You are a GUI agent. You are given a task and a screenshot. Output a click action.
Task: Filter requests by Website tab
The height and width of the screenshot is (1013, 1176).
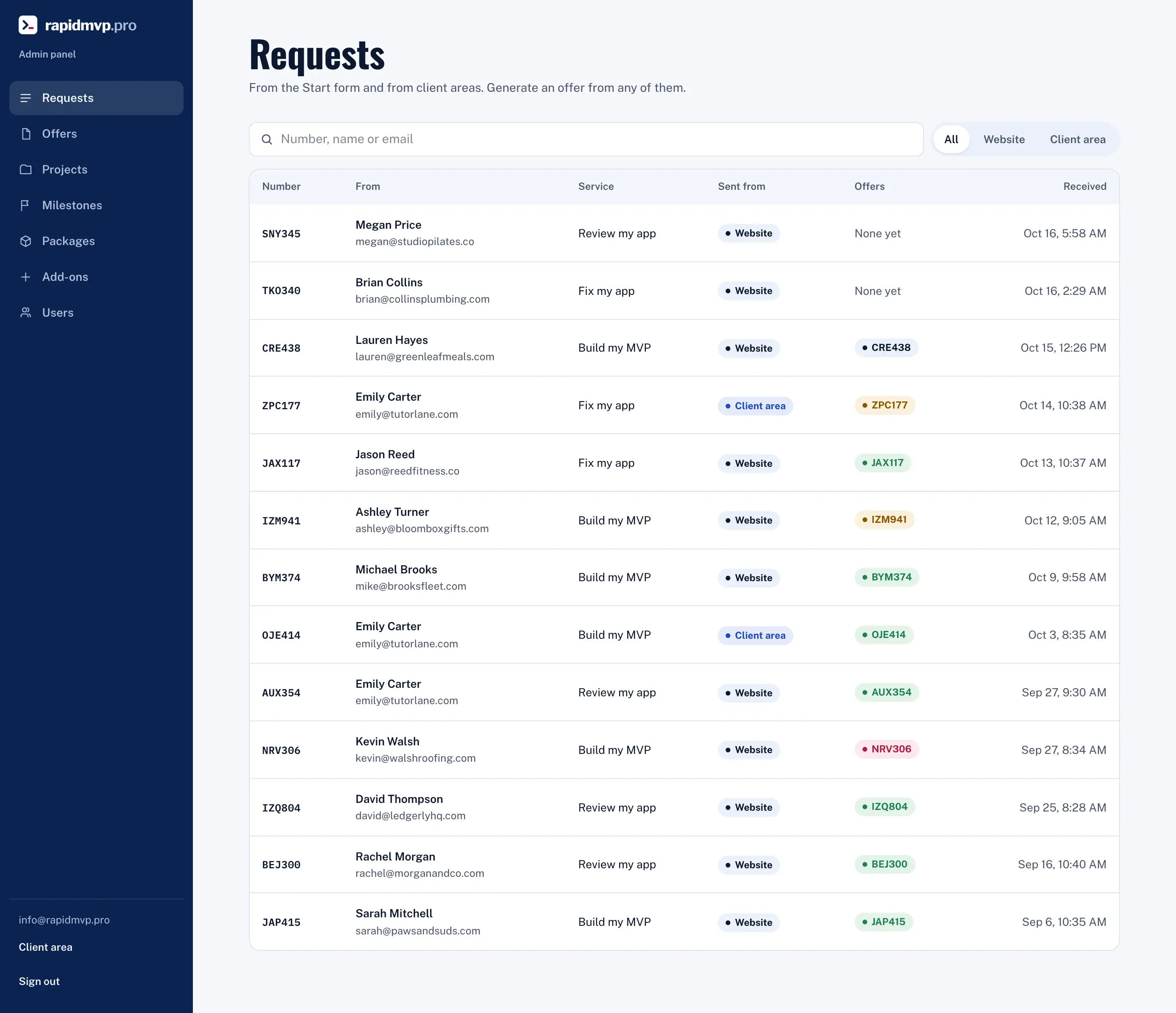pyautogui.click(x=1004, y=140)
